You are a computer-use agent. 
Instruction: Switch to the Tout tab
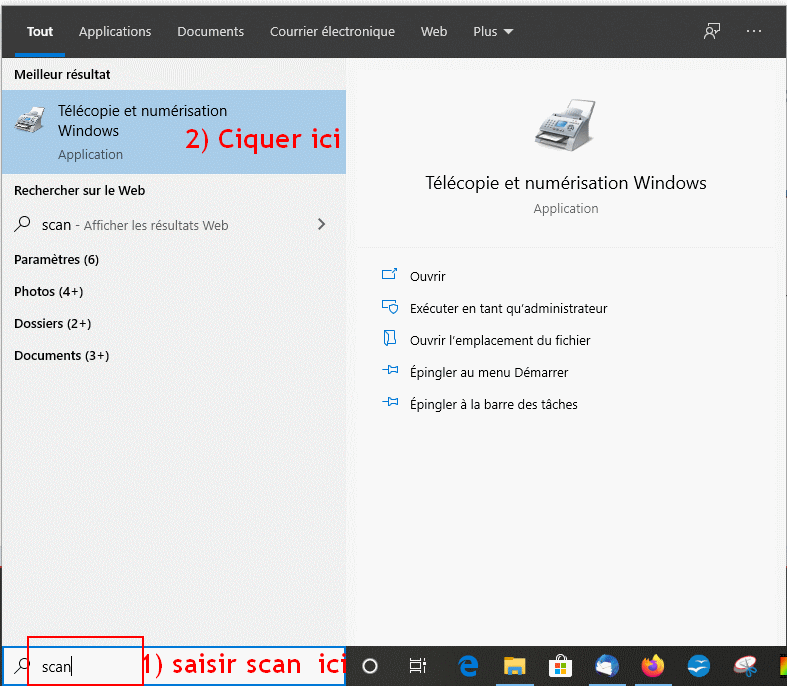pos(40,32)
